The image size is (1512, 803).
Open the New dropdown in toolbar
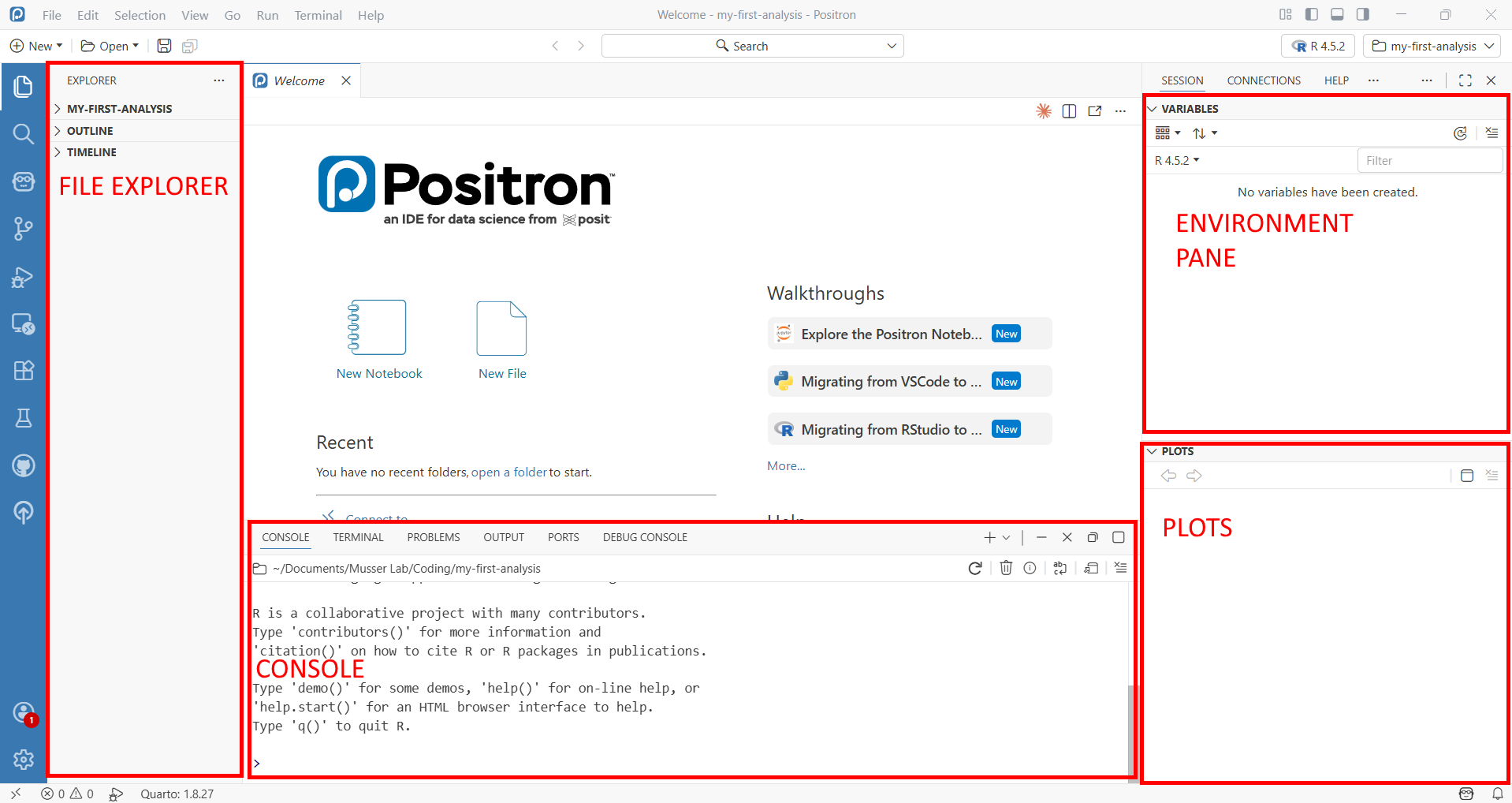click(36, 46)
